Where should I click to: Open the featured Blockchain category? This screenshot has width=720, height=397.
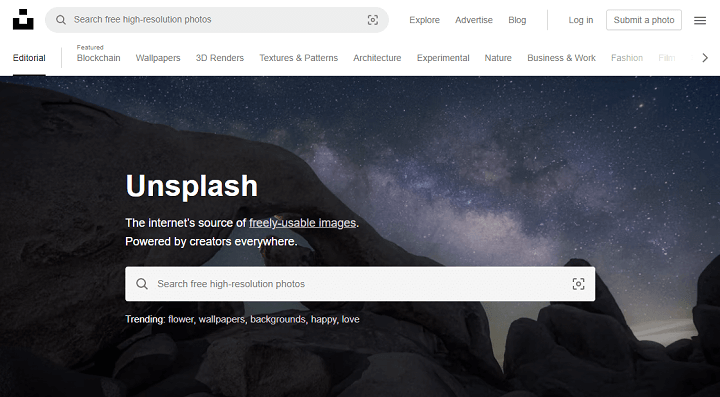click(x=98, y=58)
